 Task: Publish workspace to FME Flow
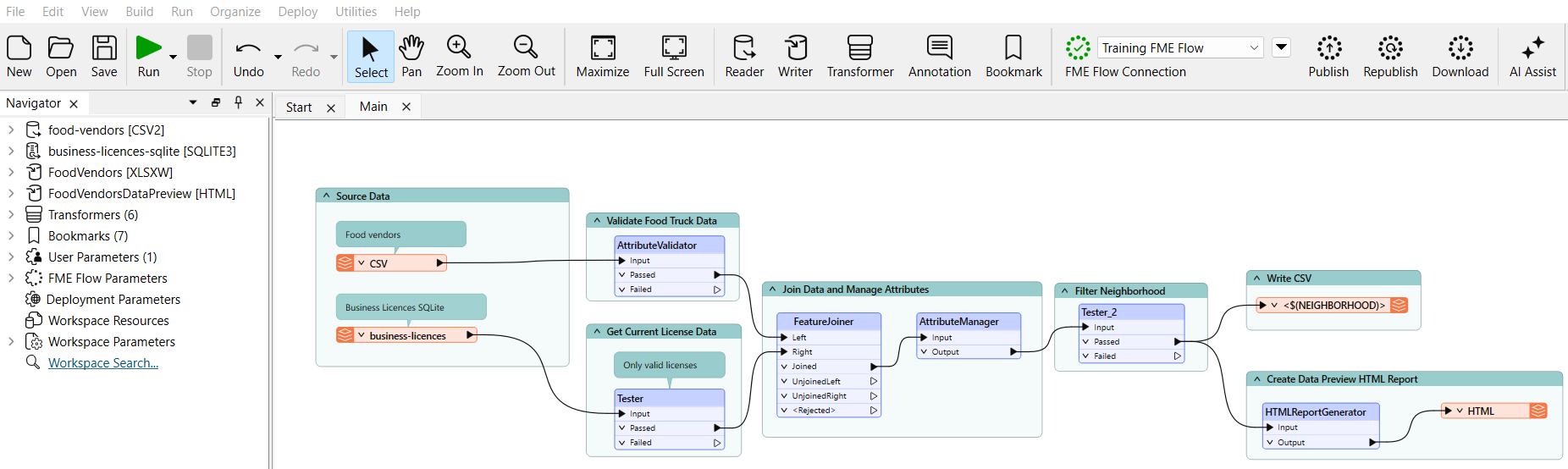pyautogui.click(x=1328, y=56)
